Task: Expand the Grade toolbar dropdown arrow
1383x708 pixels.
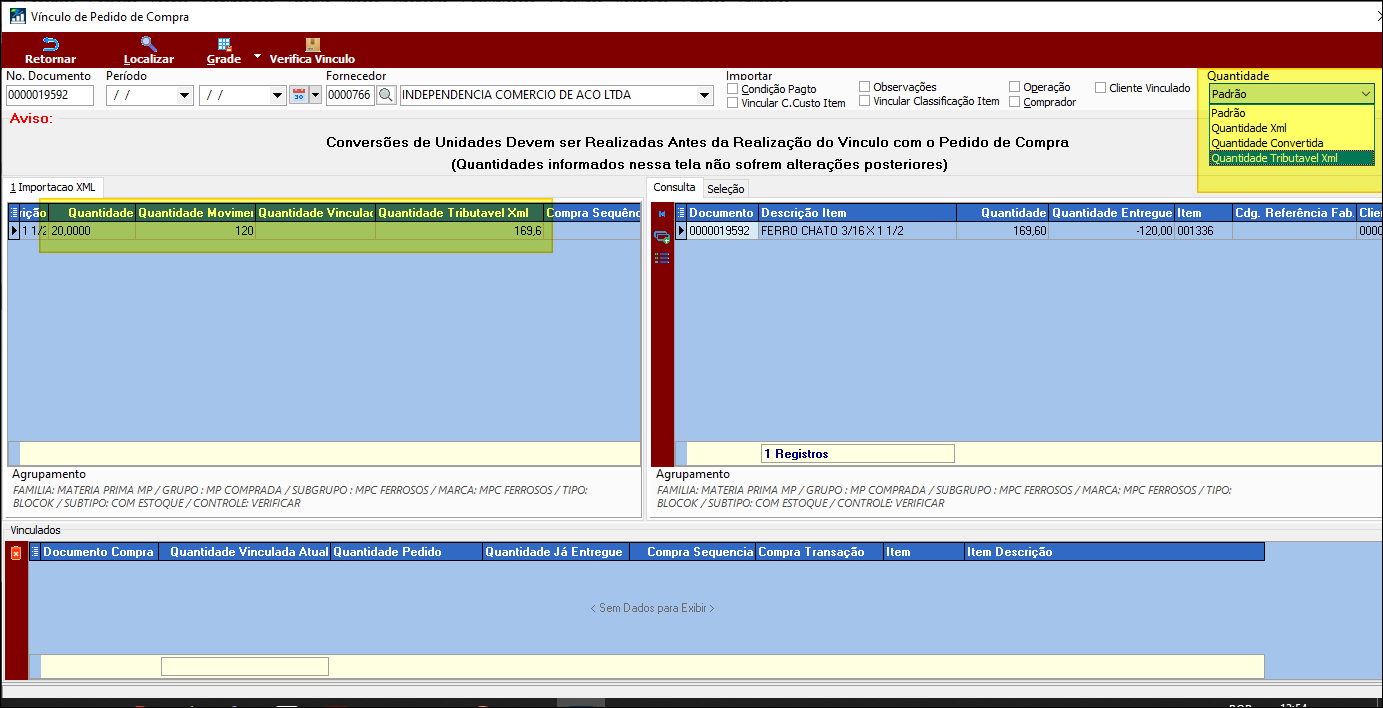Action: tap(257, 56)
